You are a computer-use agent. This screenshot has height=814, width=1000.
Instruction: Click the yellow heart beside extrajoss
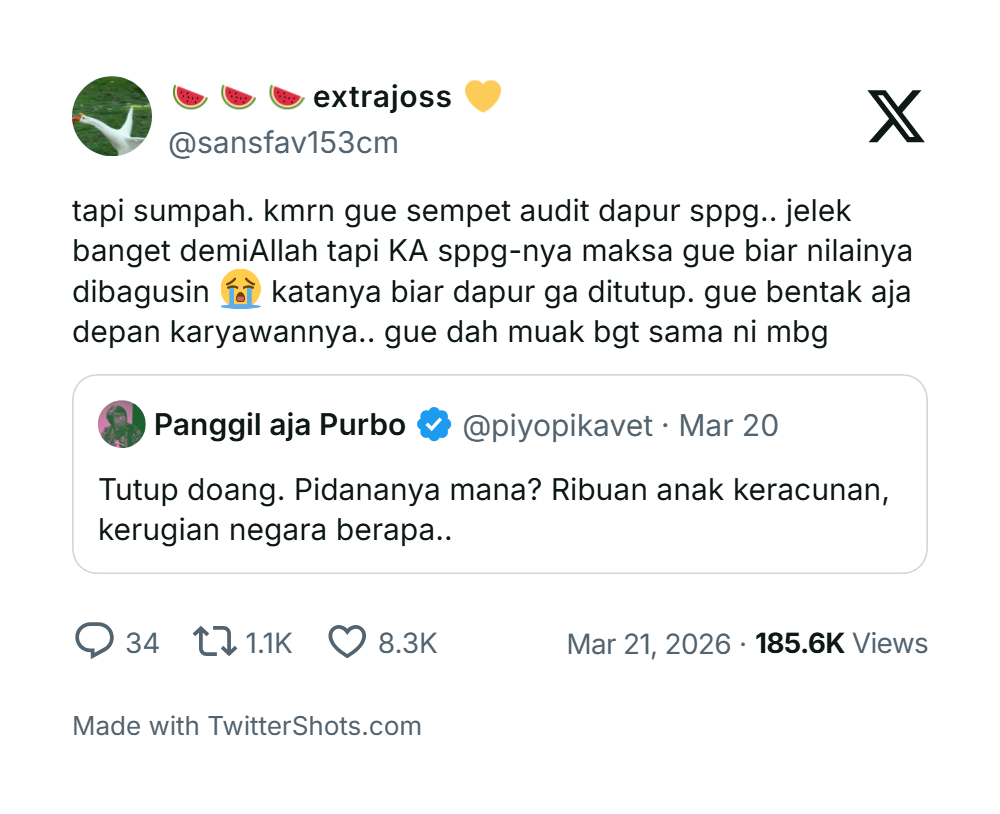click(x=483, y=97)
